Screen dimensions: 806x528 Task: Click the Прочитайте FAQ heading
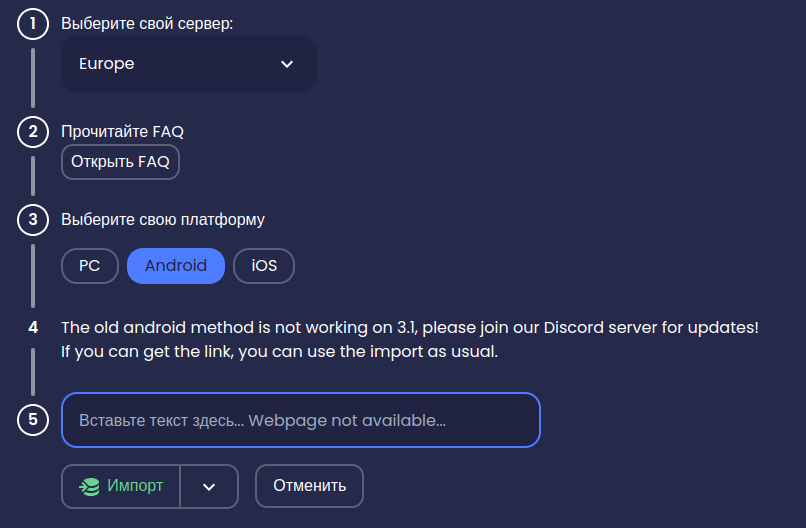pyautogui.click(x=122, y=132)
